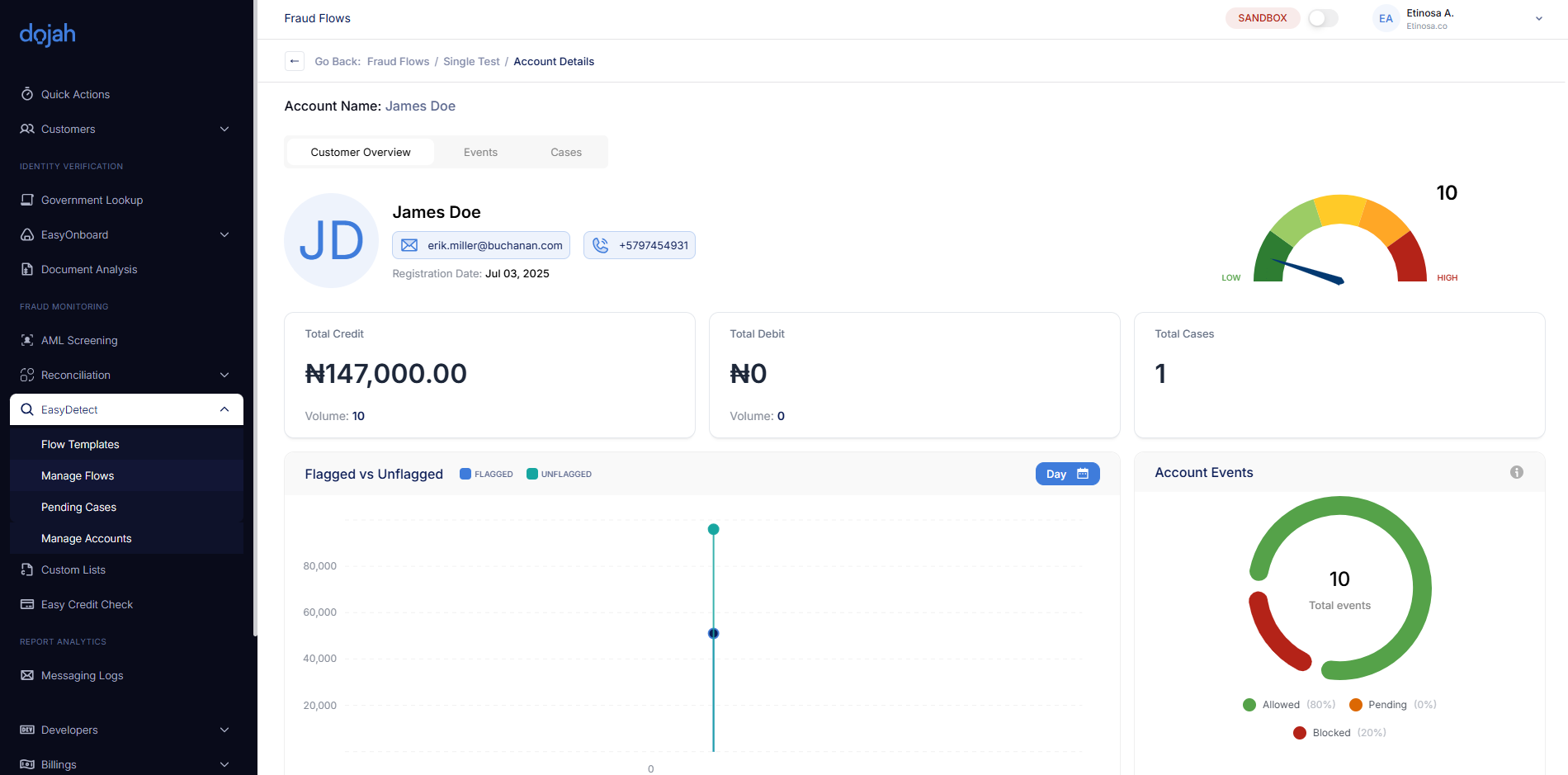Click the Account Events info icon
Screen dimensions: 1568x775
tap(1516, 472)
